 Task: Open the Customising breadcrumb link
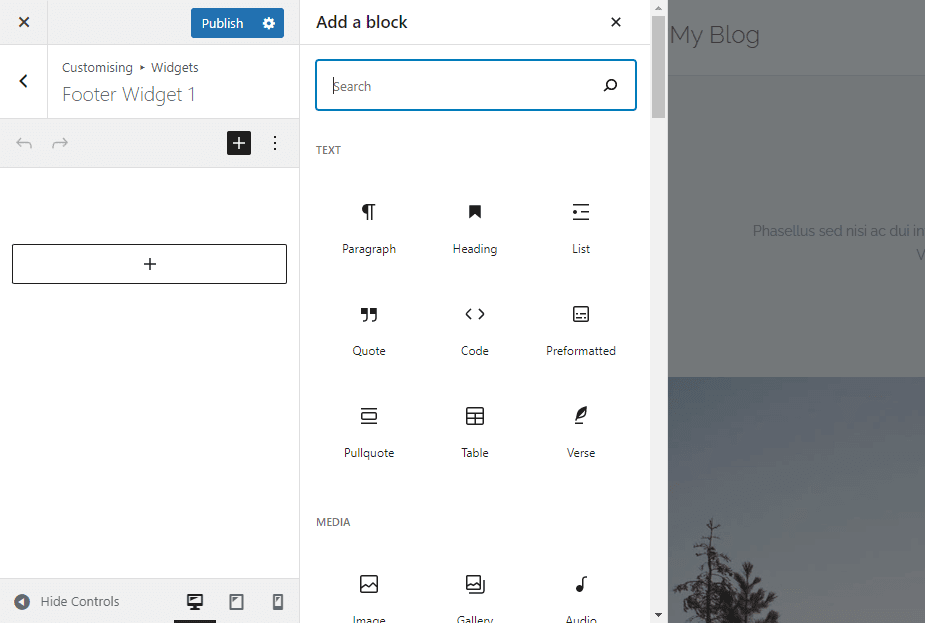point(97,67)
